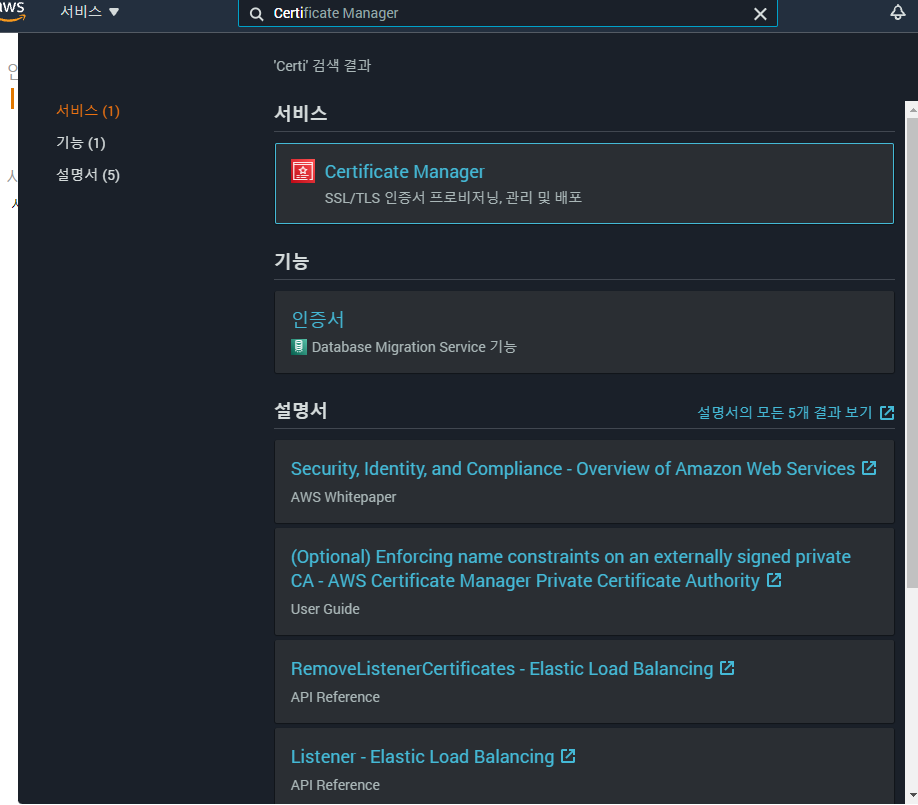This screenshot has height=805, width=918.
Task: Open 설명서의 모든 5개 결과 보기 link
Action: point(785,412)
